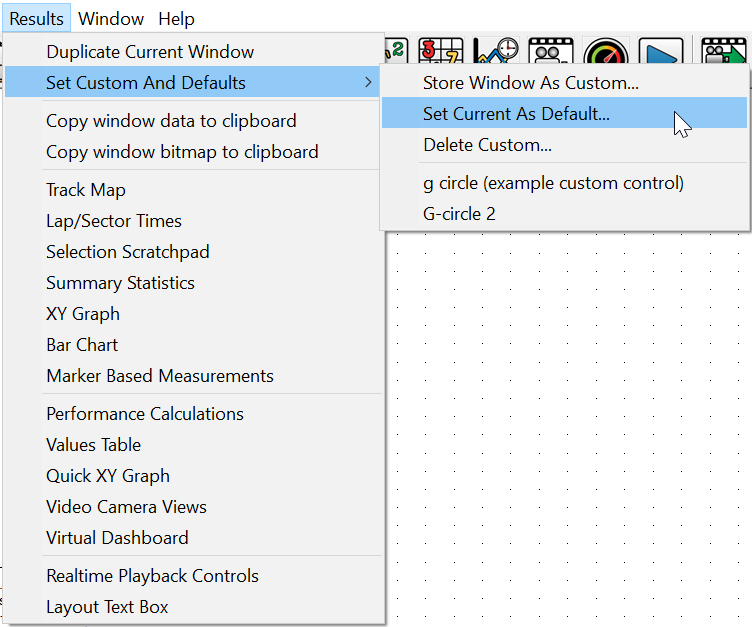
Task: Open the Help menu
Action: click(x=177, y=19)
